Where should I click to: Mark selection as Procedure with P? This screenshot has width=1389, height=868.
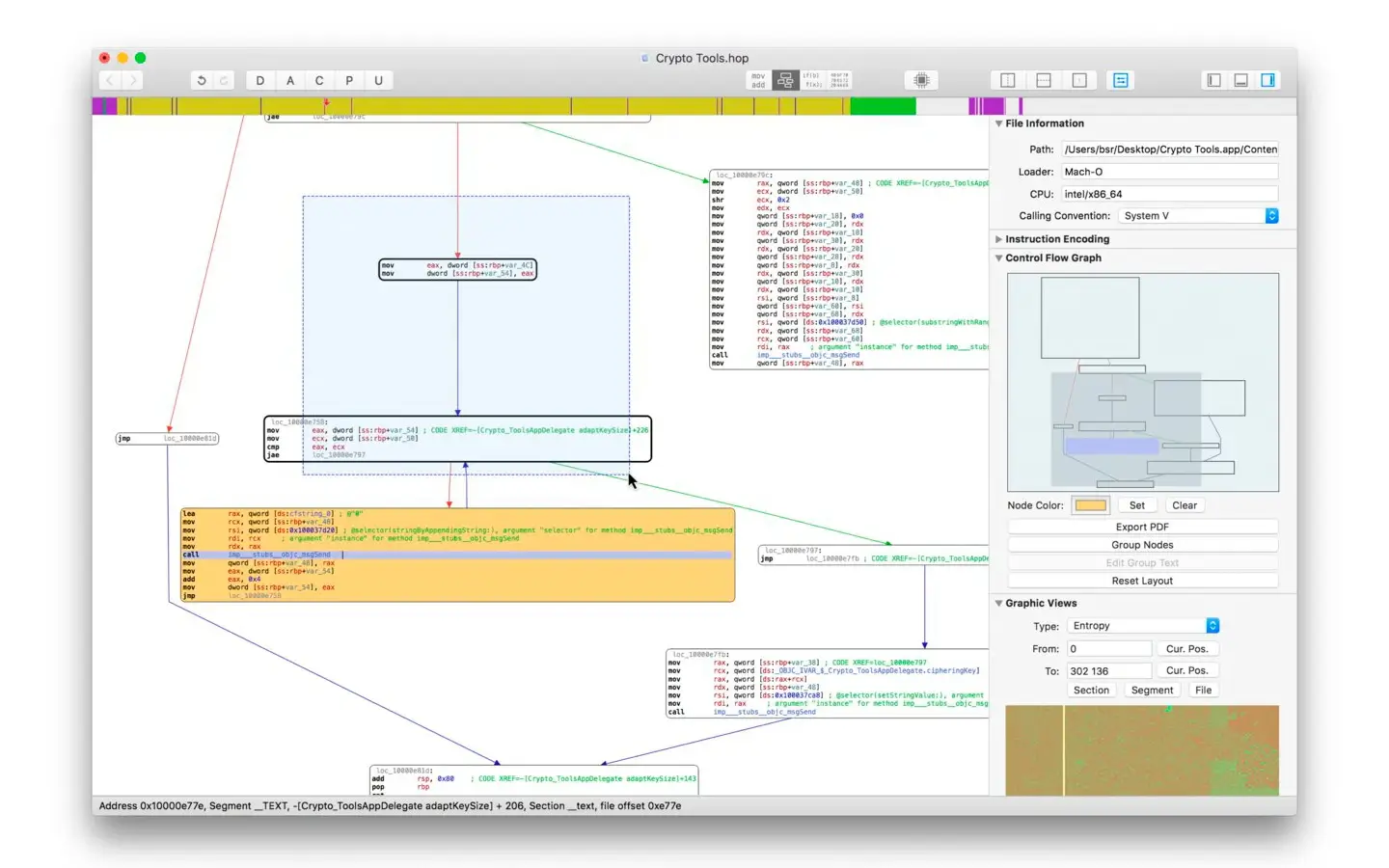[x=349, y=81]
